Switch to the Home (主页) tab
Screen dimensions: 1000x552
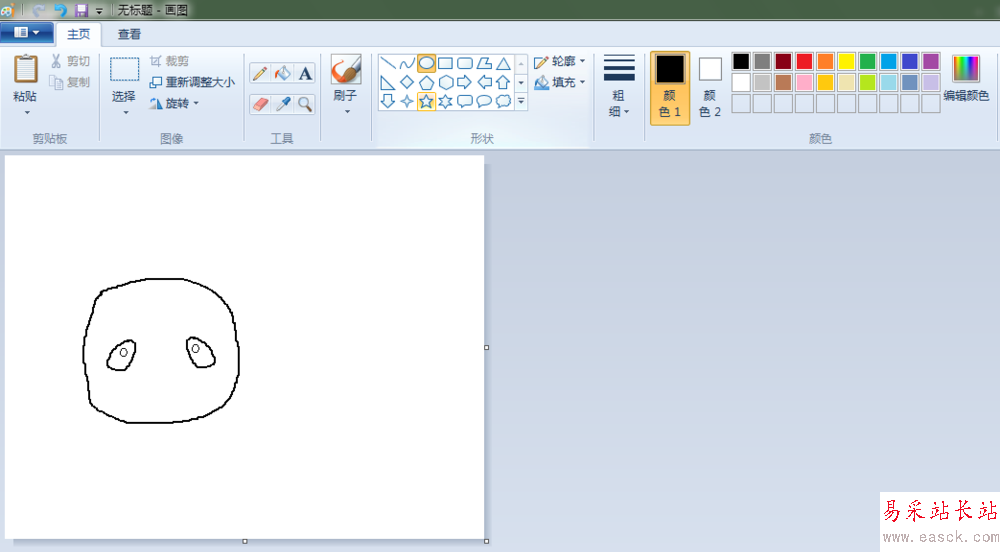78,34
